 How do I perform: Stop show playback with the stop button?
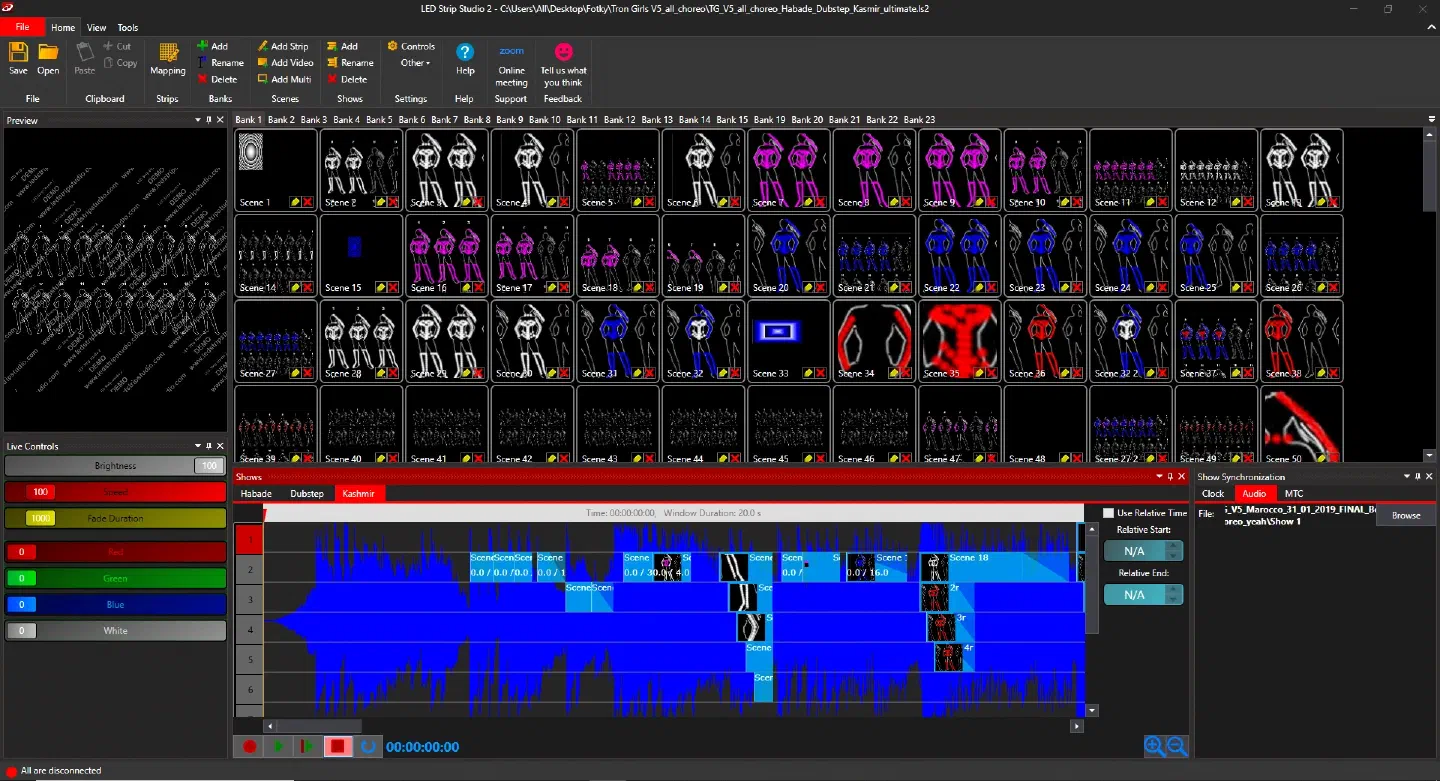(x=338, y=747)
